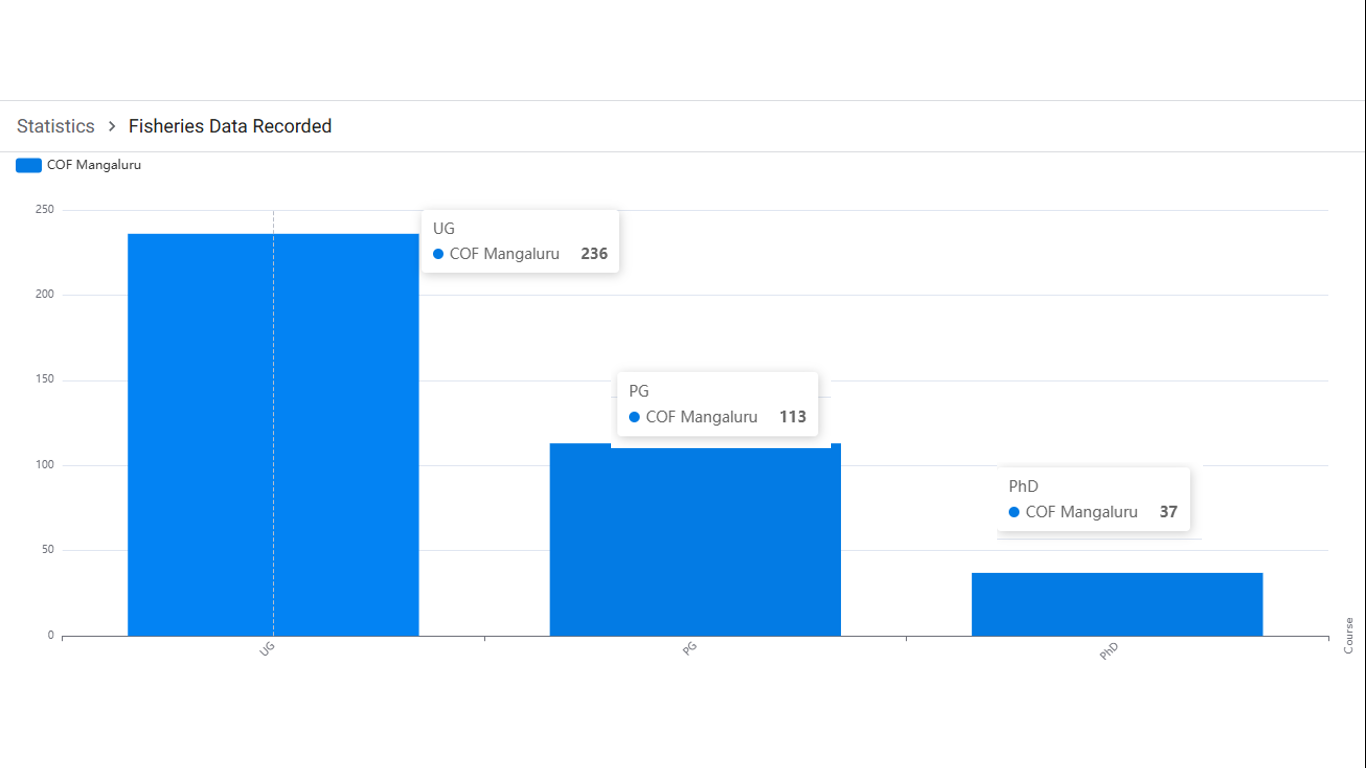Click the value 37 in PhD tooltip

coord(1168,512)
